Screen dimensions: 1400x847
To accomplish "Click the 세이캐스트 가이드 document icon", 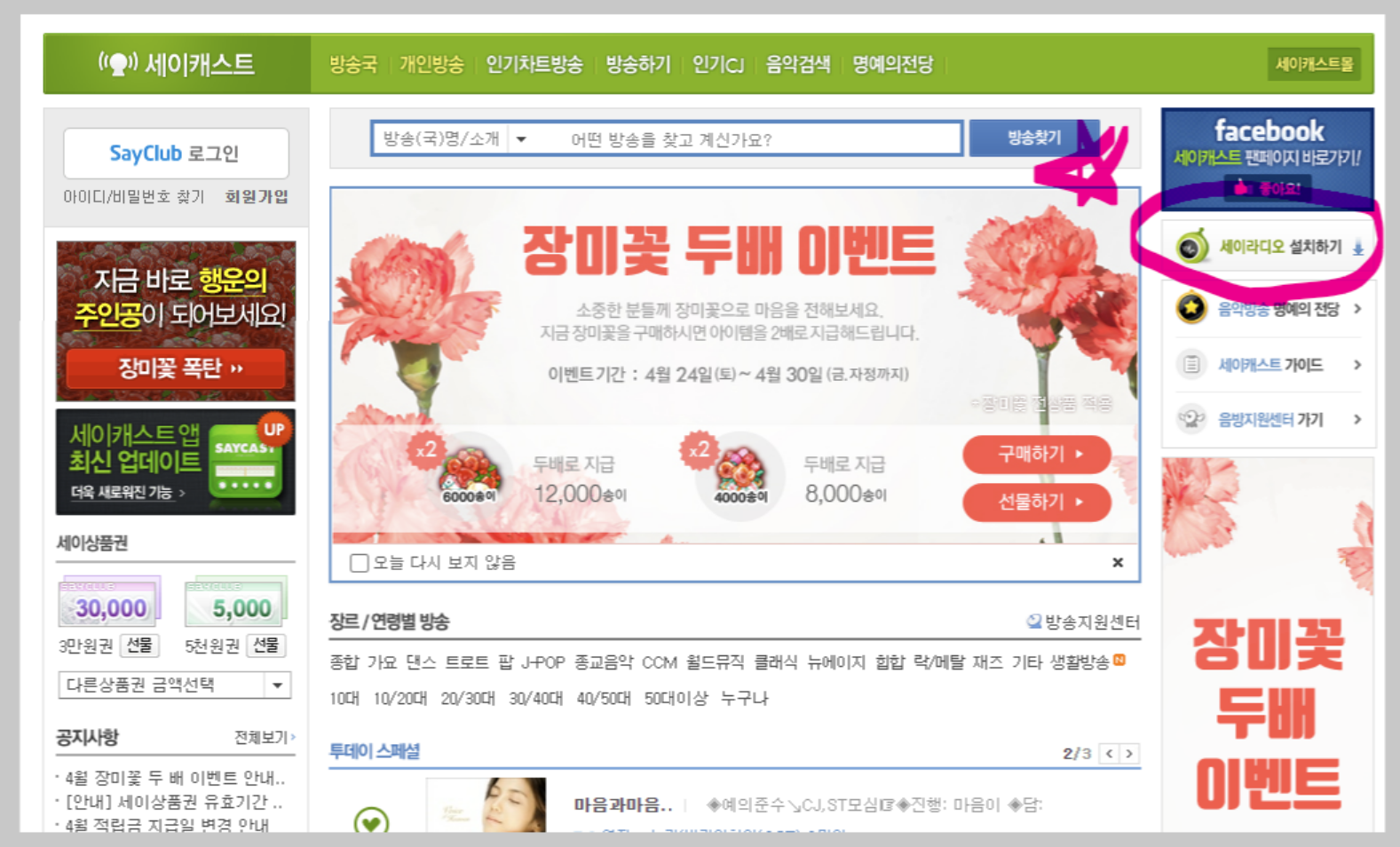I will click(x=1190, y=364).
